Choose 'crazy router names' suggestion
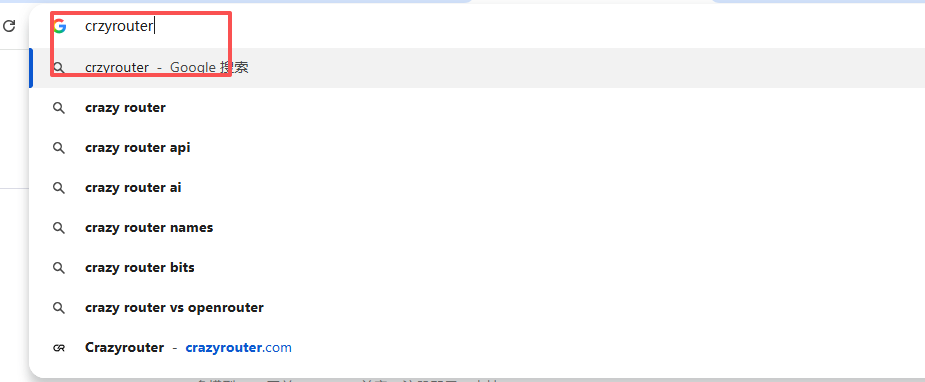This screenshot has height=382, width=925. [x=477, y=228]
